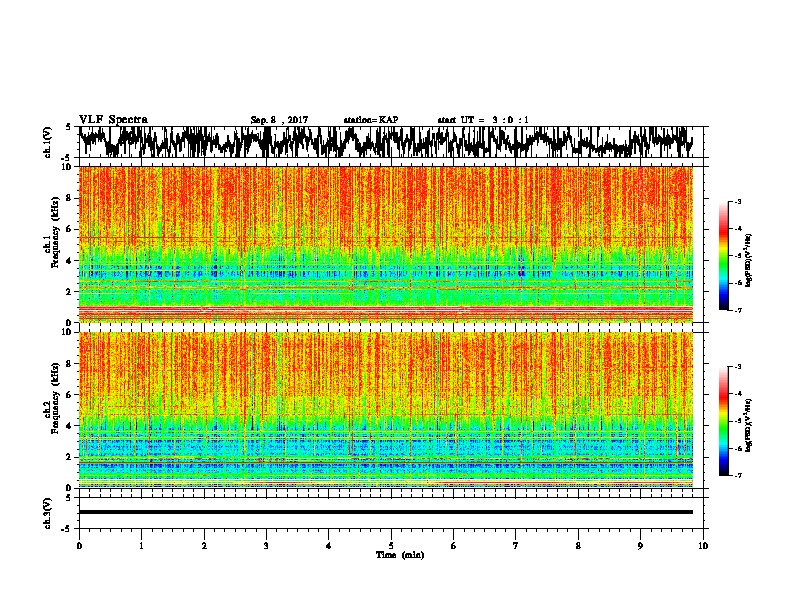Click the "-7" label on ch.2 color bar
The image size is (792, 612).
click(x=738, y=475)
